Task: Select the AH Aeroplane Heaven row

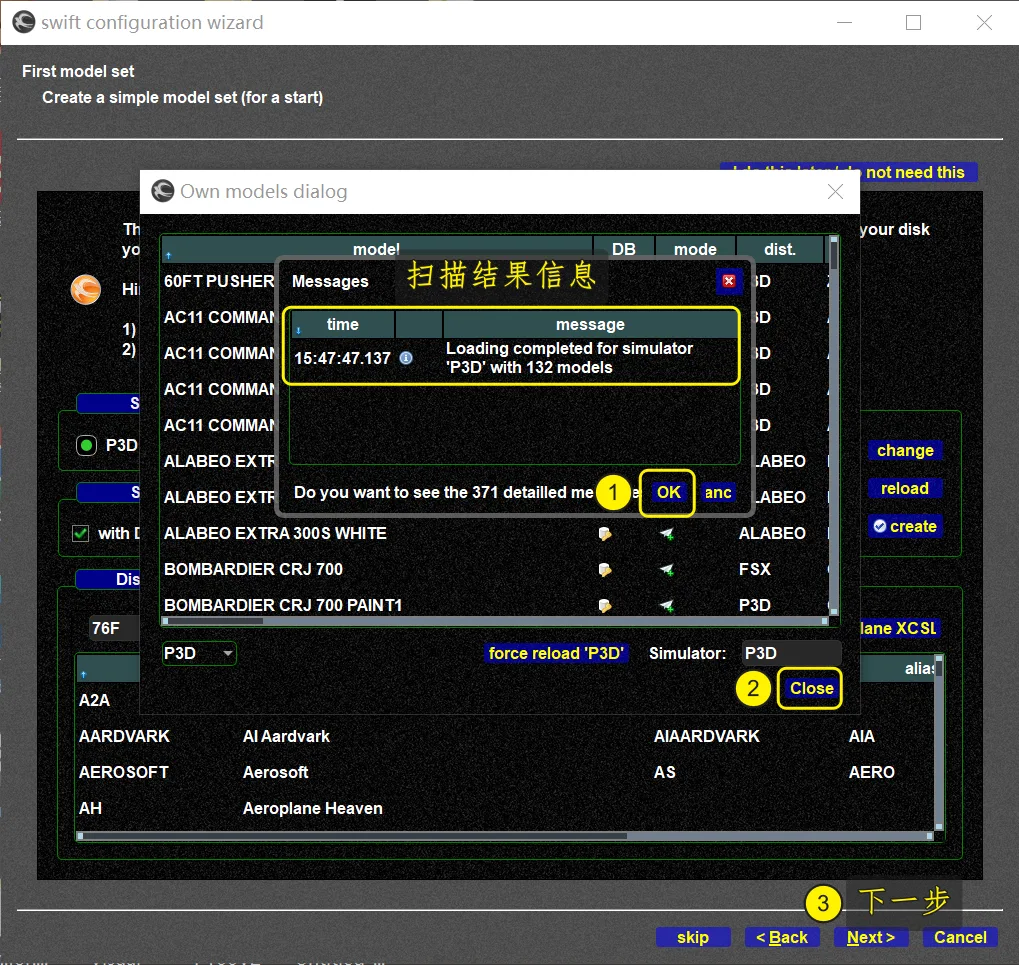Action: 504,808
